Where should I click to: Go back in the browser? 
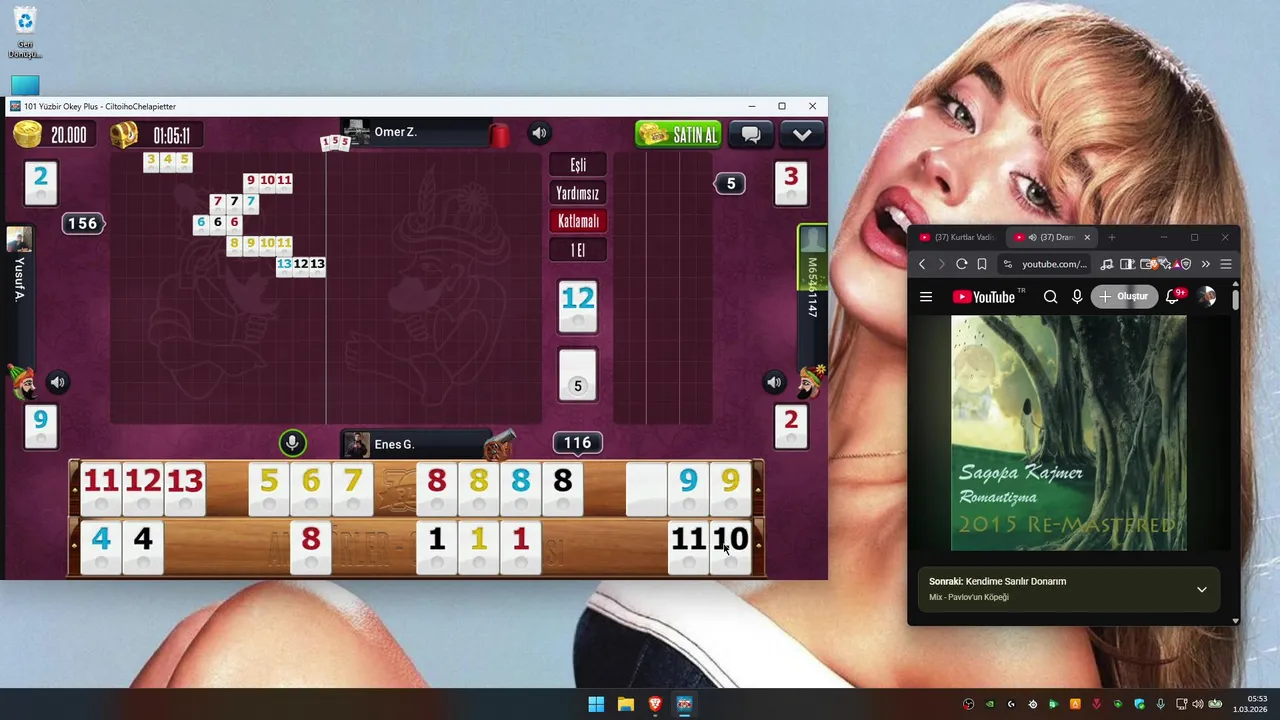tap(922, 264)
